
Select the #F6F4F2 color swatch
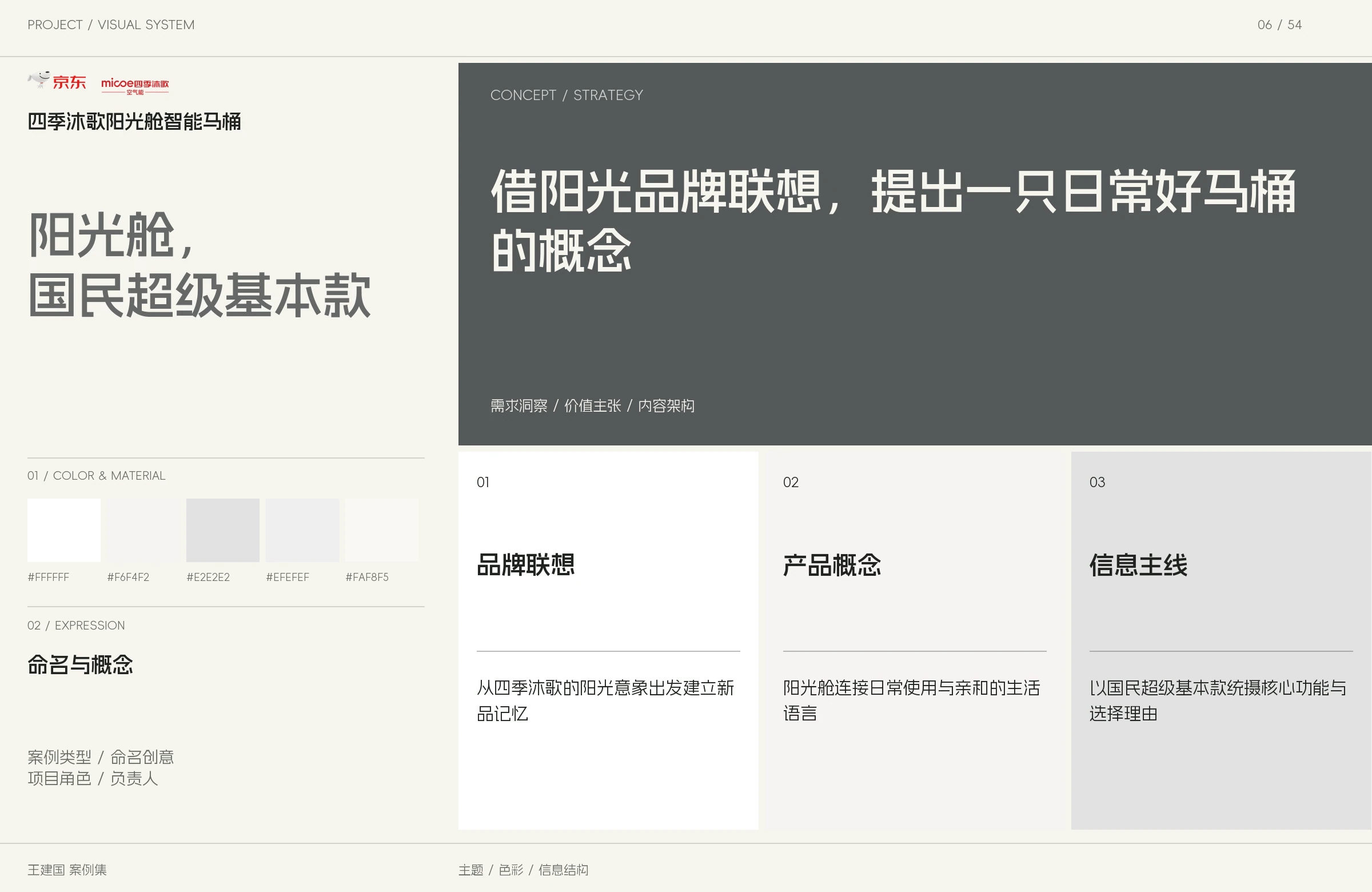143,530
